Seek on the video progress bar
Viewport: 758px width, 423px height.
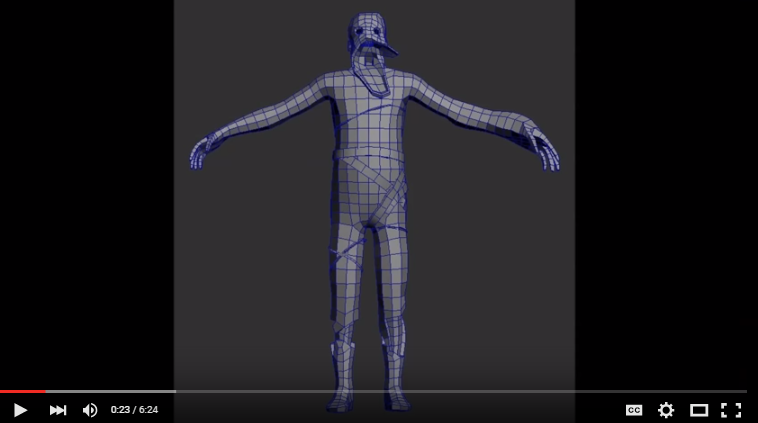[373, 391]
